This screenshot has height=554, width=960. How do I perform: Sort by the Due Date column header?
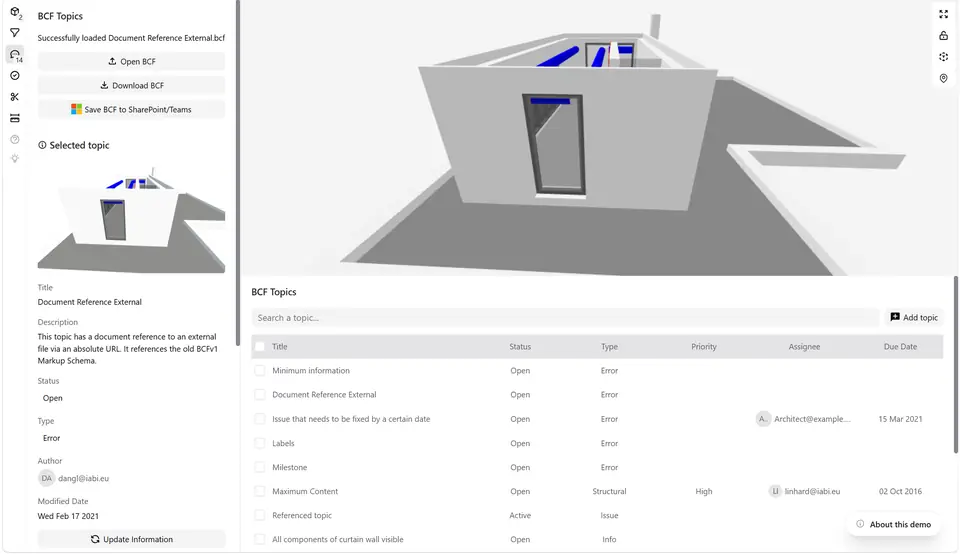pyautogui.click(x=900, y=346)
